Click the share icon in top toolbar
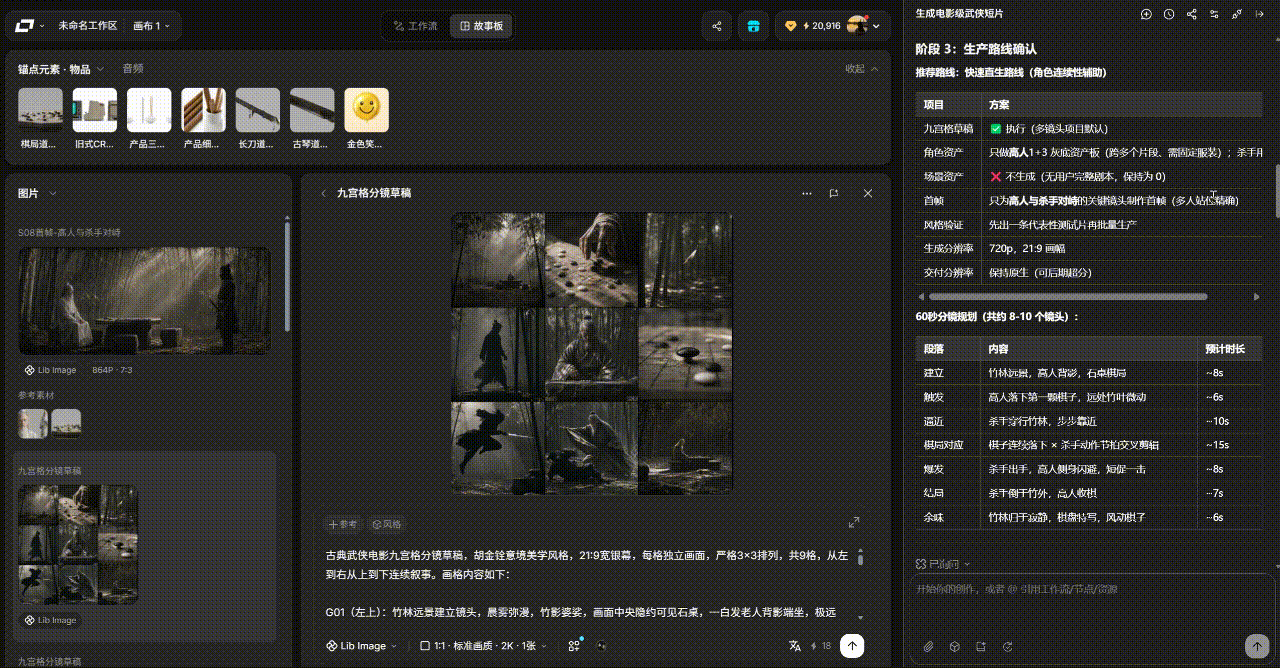Screen dimensions: 1280x668 (716, 27)
